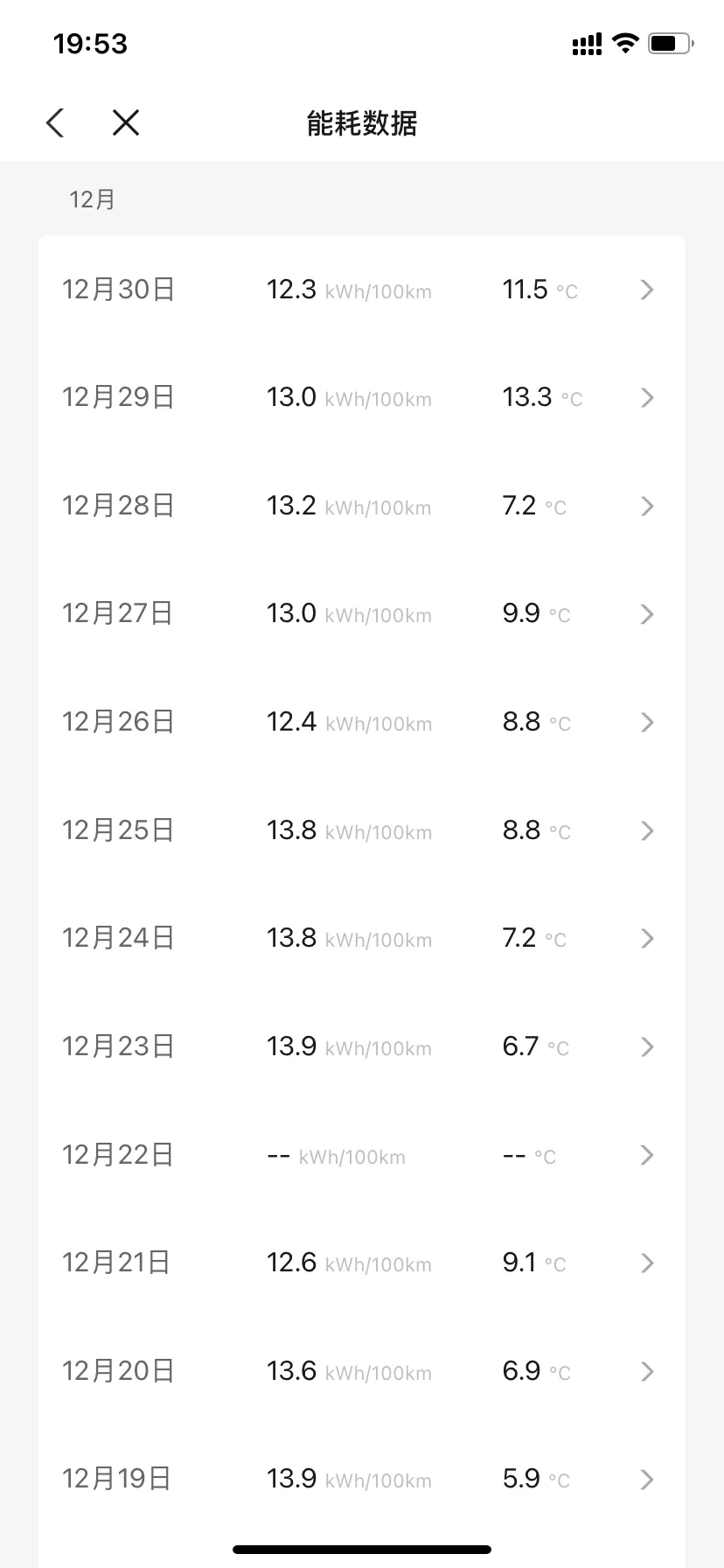Image resolution: width=724 pixels, height=1568 pixels.
Task: Open the 12月19日 energy record
Action: pos(362,1479)
